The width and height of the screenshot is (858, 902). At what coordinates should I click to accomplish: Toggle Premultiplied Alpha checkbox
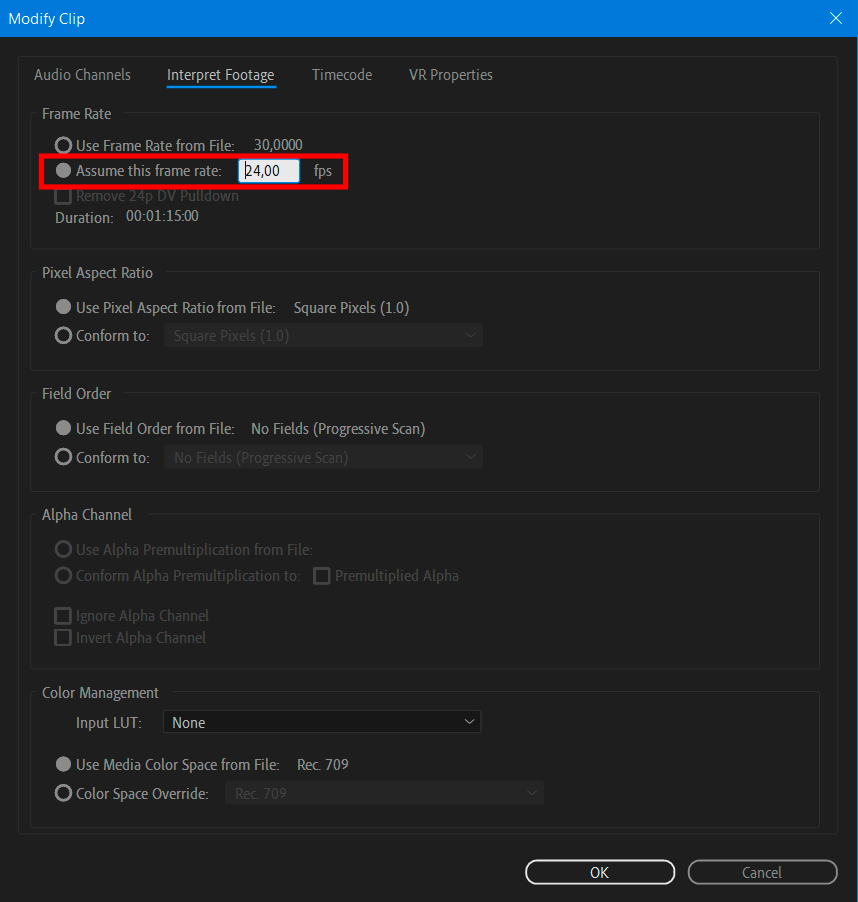321,576
